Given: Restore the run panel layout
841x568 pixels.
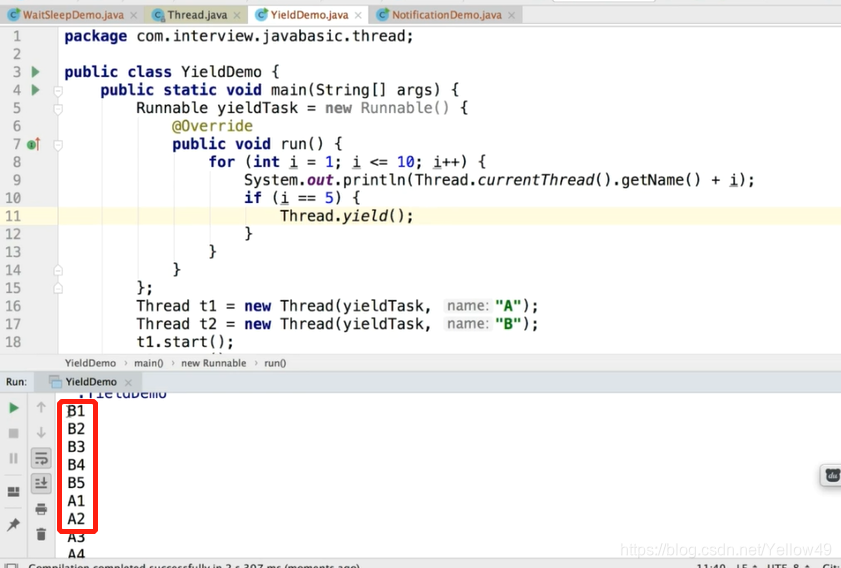Looking at the screenshot, I should (x=14, y=491).
